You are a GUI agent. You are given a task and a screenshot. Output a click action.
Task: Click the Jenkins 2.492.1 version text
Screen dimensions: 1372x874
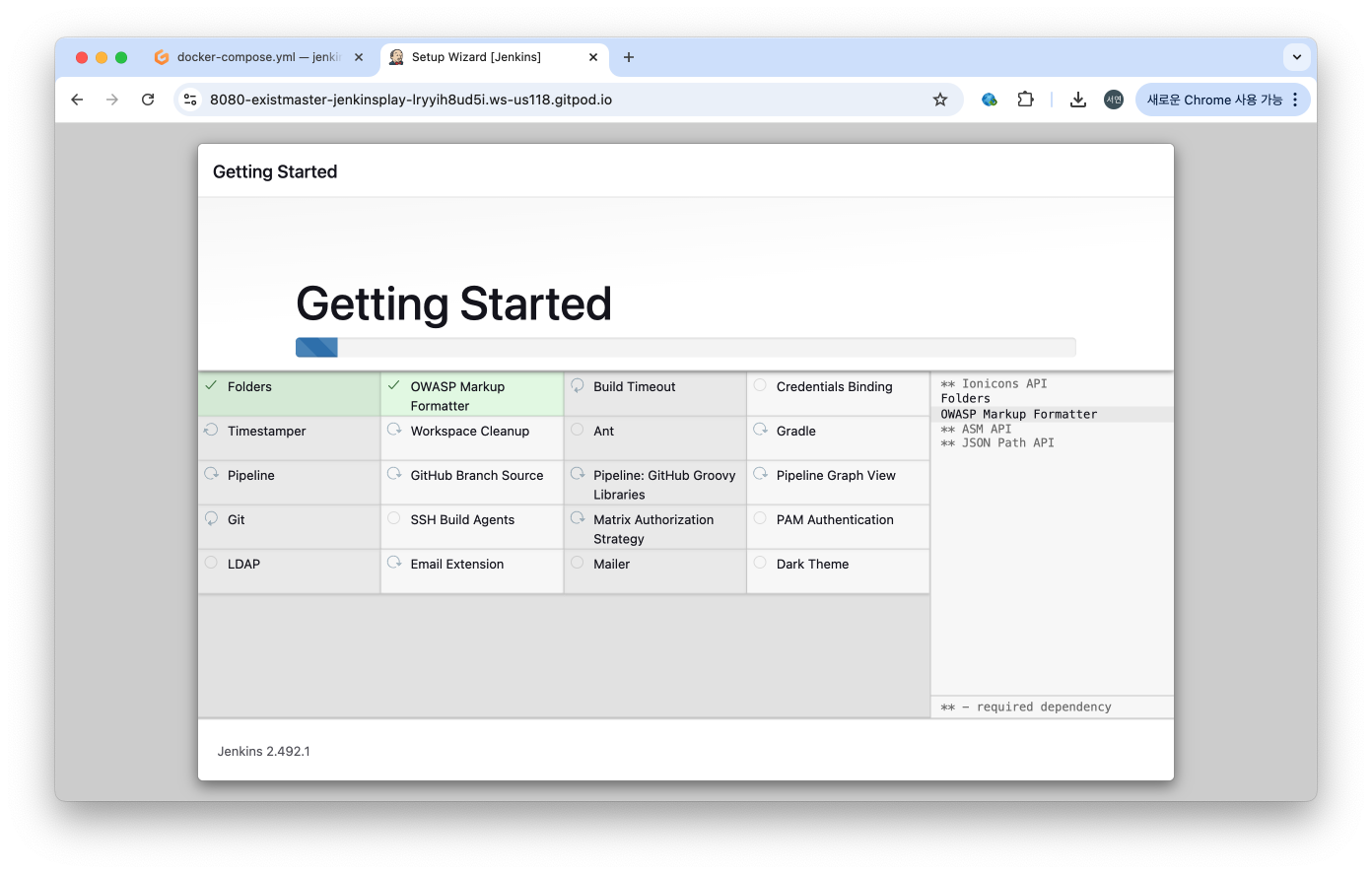pos(264,751)
